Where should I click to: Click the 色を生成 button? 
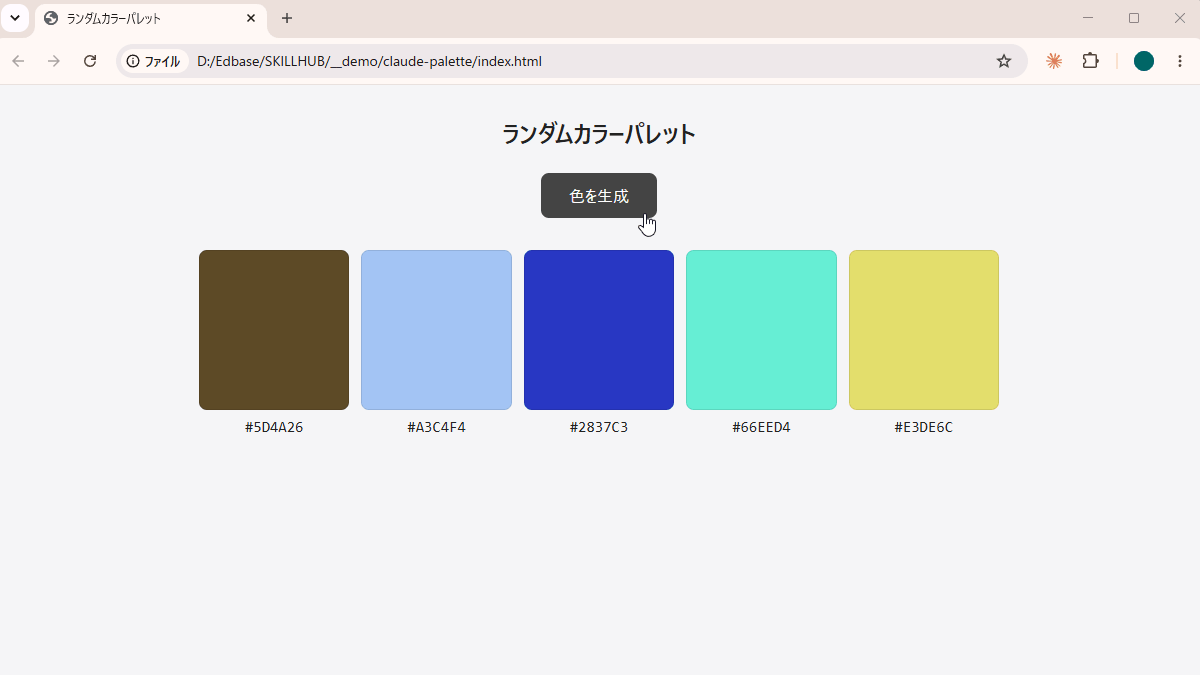pos(599,195)
